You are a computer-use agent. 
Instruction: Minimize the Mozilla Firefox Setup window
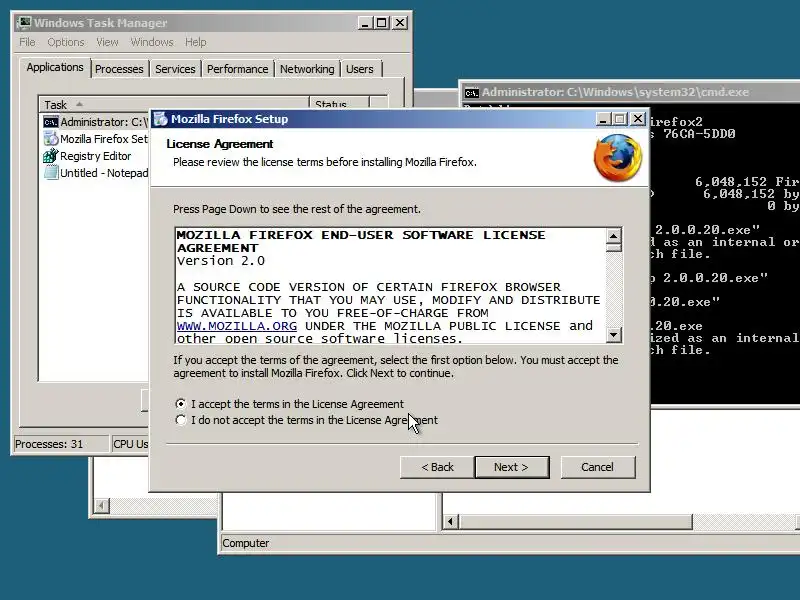[x=603, y=119]
